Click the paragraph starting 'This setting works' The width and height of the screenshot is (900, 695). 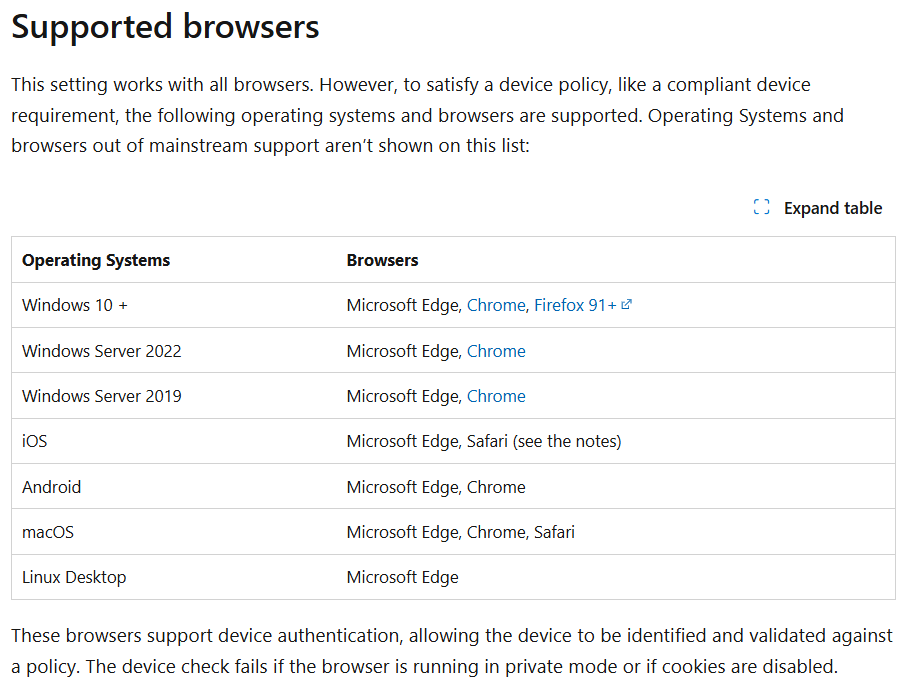point(428,115)
